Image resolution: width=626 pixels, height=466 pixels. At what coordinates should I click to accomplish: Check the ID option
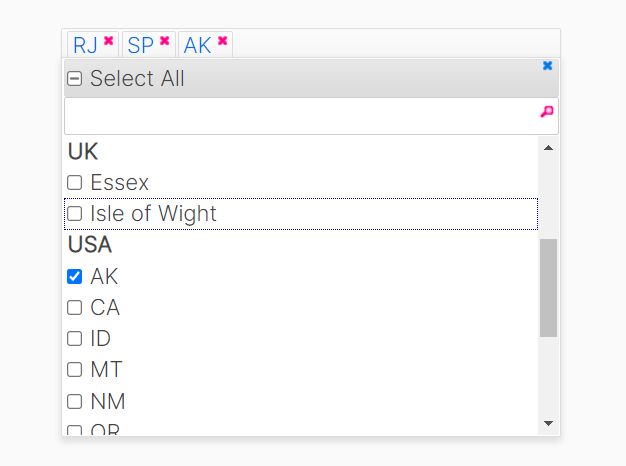pos(75,339)
